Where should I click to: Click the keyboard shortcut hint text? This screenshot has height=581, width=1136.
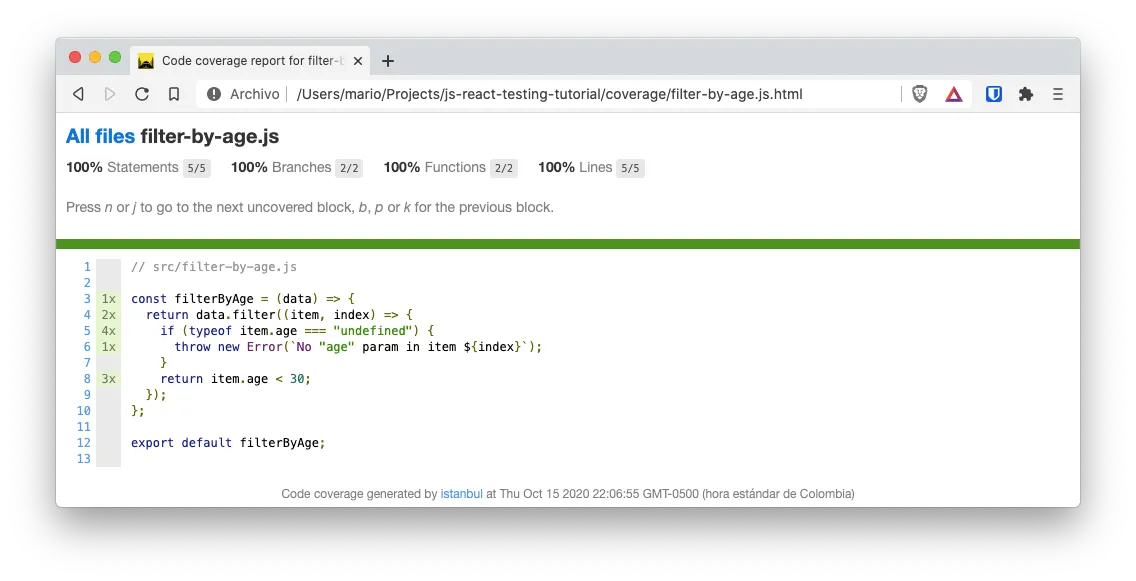click(x=310, y=207)
